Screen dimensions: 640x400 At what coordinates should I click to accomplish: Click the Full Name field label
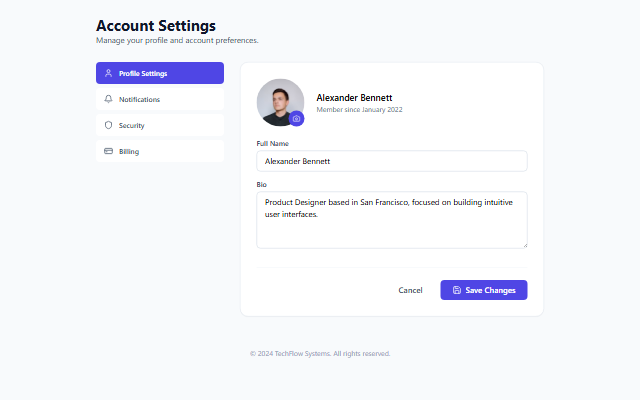click(272, 144)
